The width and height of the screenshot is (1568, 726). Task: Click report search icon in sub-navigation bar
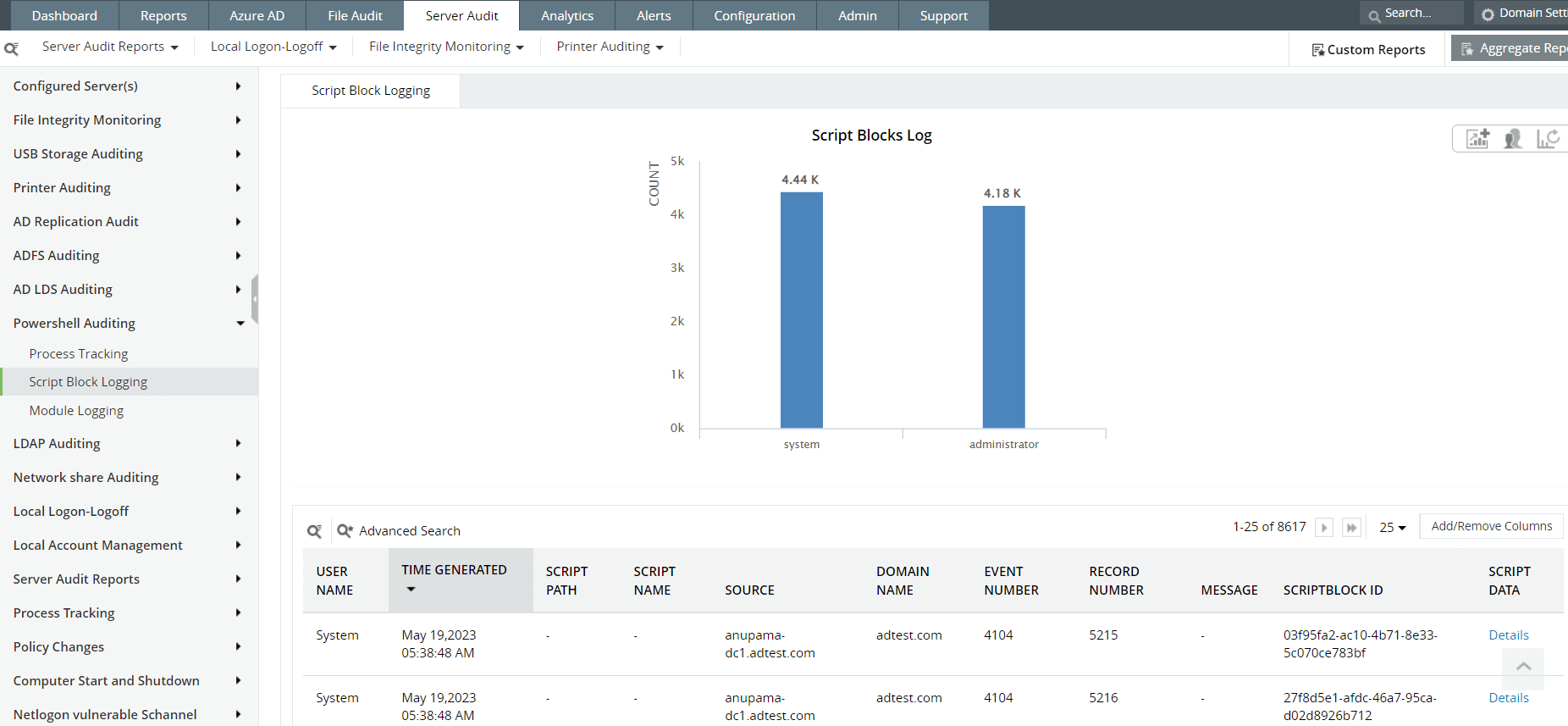(x=11, y=49)
